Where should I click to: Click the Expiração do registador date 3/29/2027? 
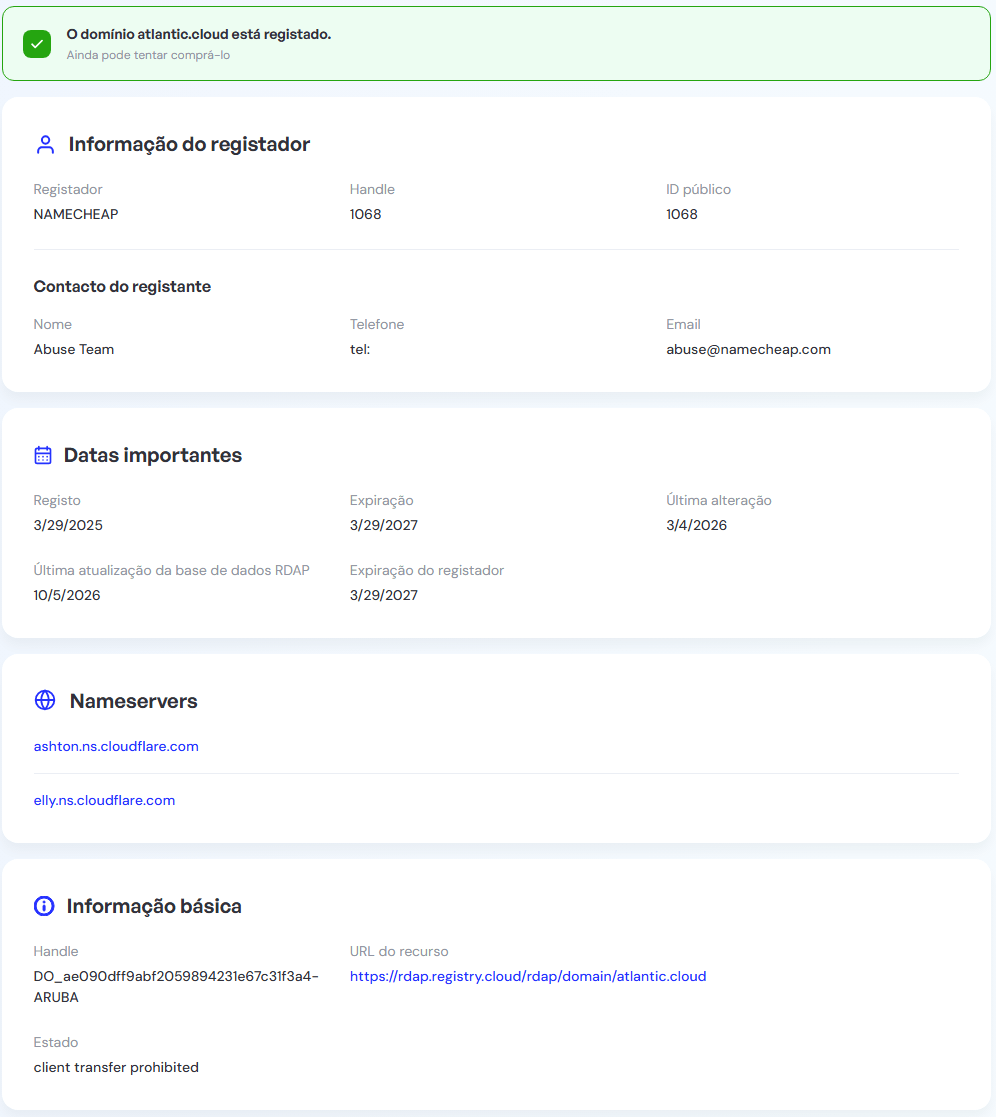(x=384, y=596)
